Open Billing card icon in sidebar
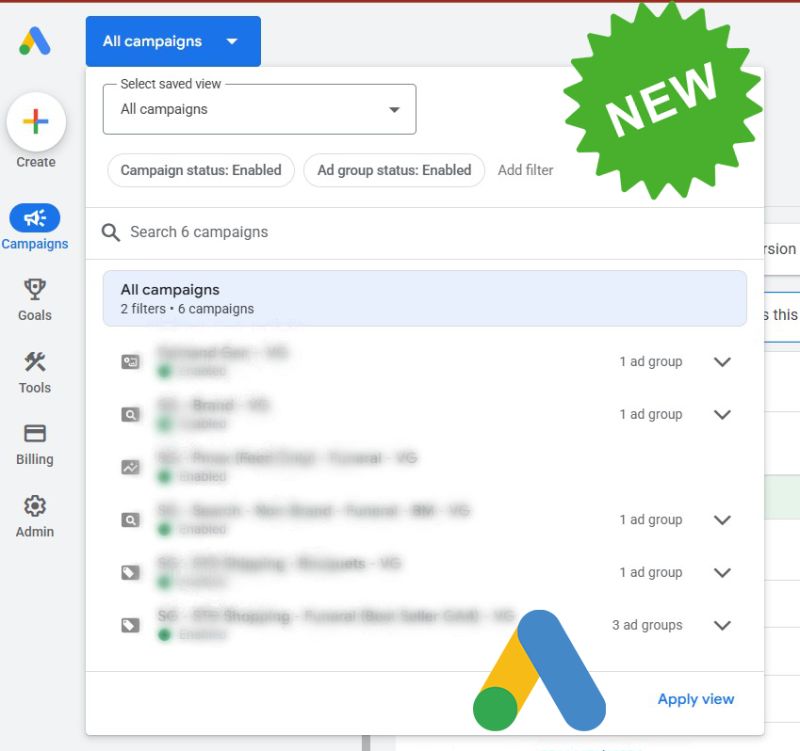 coord(35,433)
